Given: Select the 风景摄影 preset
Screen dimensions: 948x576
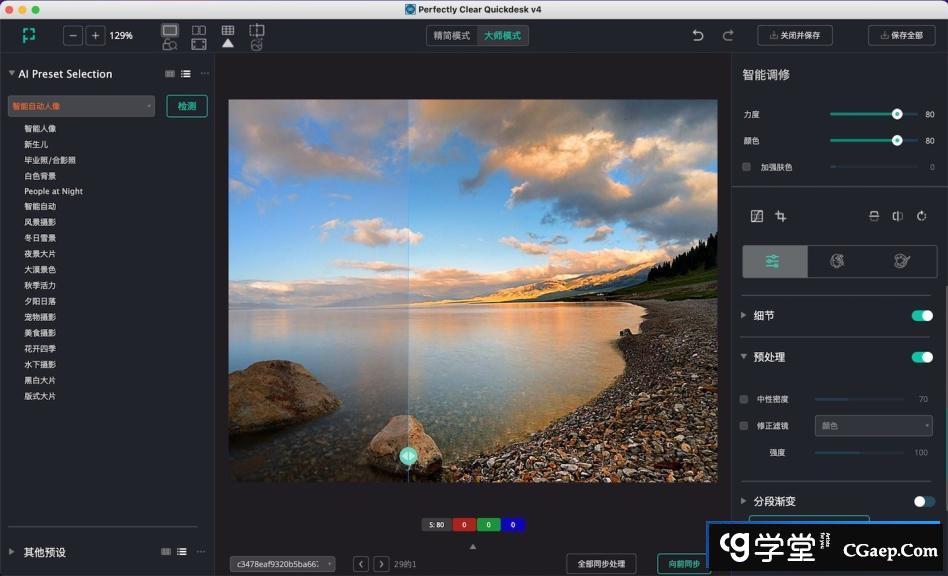Looking at the screenshot, I should pyautogui.click(x=40, y=222).
